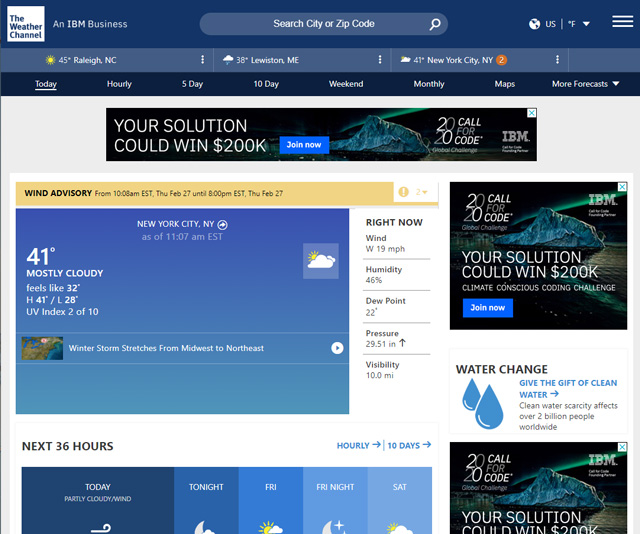Click the mostly cloudy condition icon
Image resolution: width=640 pixels, height=534 pixels.
click(x=321, y=261)
